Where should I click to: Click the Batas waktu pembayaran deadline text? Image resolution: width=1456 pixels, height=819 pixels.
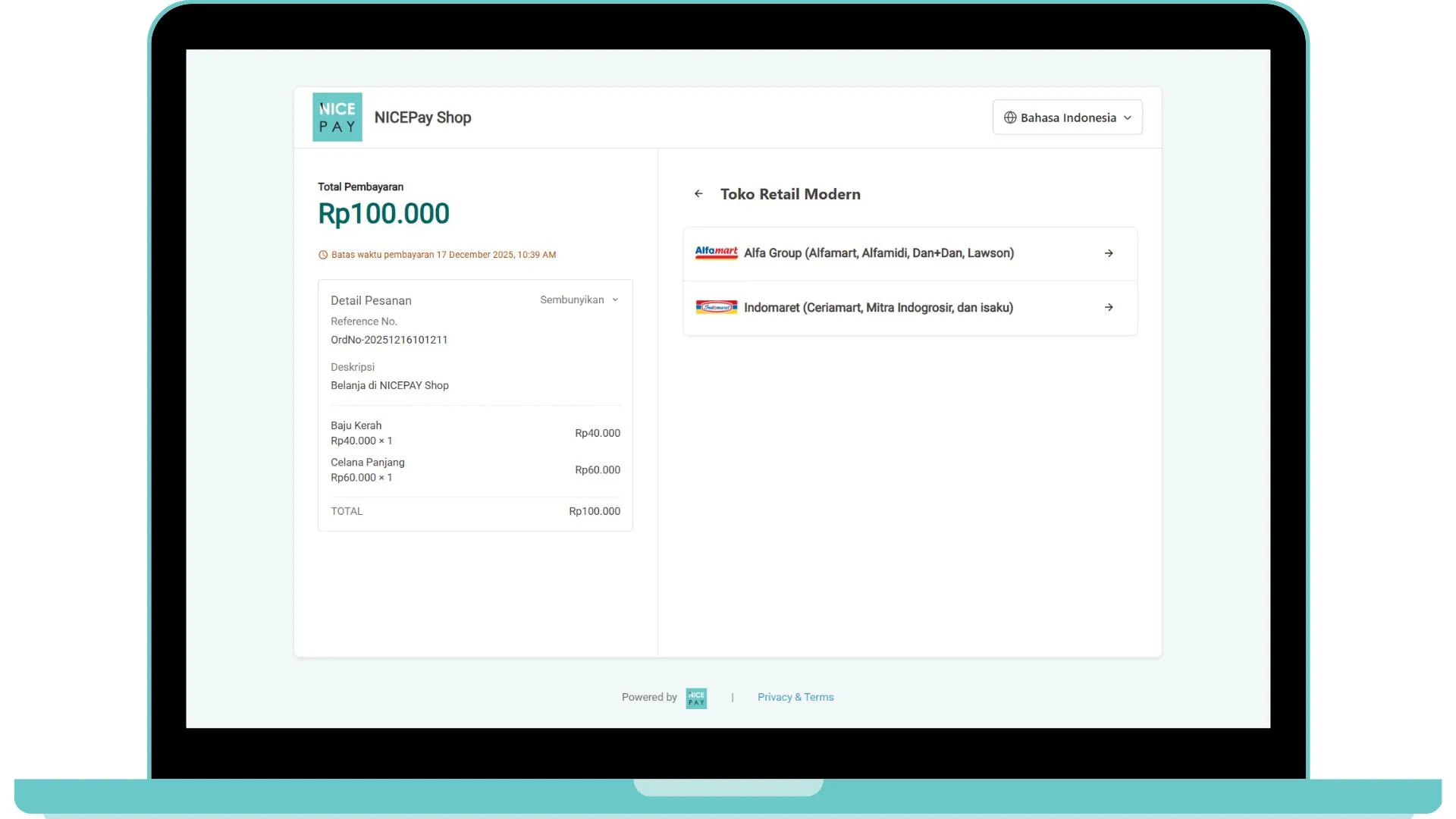444,255
